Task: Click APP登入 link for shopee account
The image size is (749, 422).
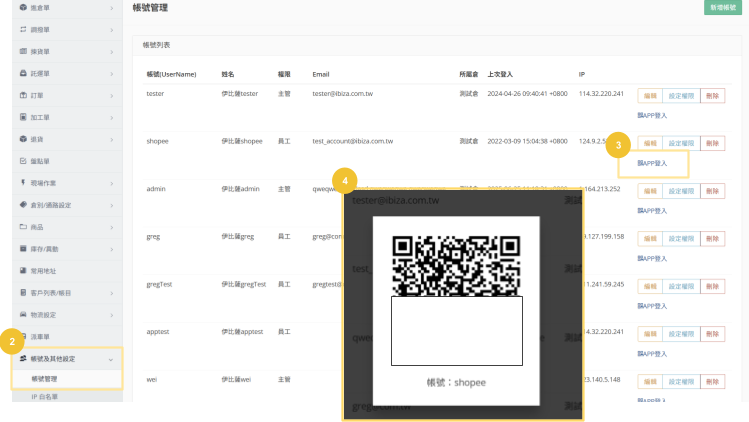Action: pos(652,163)
